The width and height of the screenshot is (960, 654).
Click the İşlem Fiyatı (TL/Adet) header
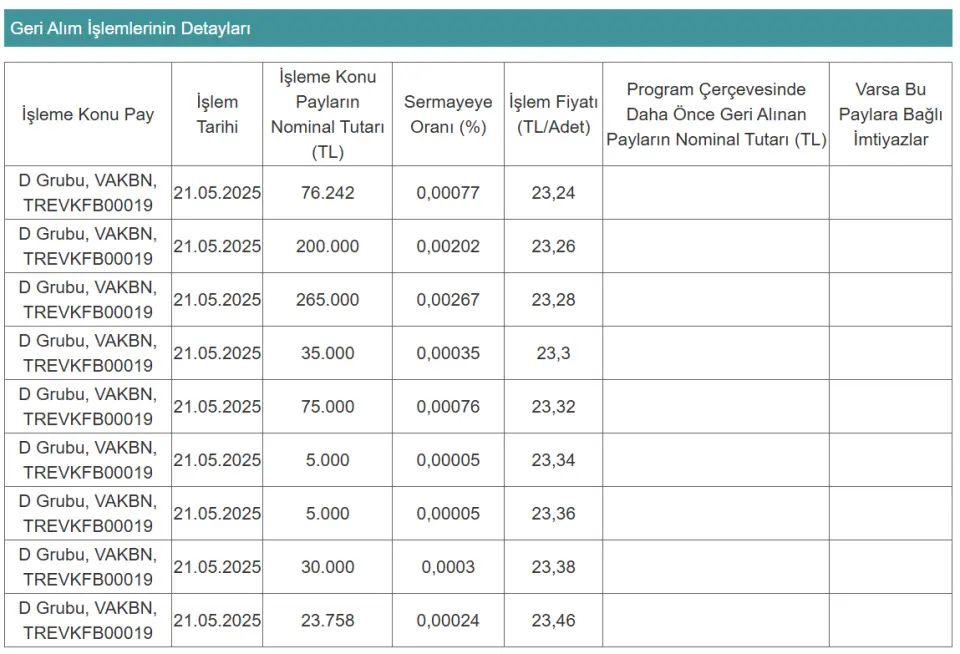pos(553,114)
